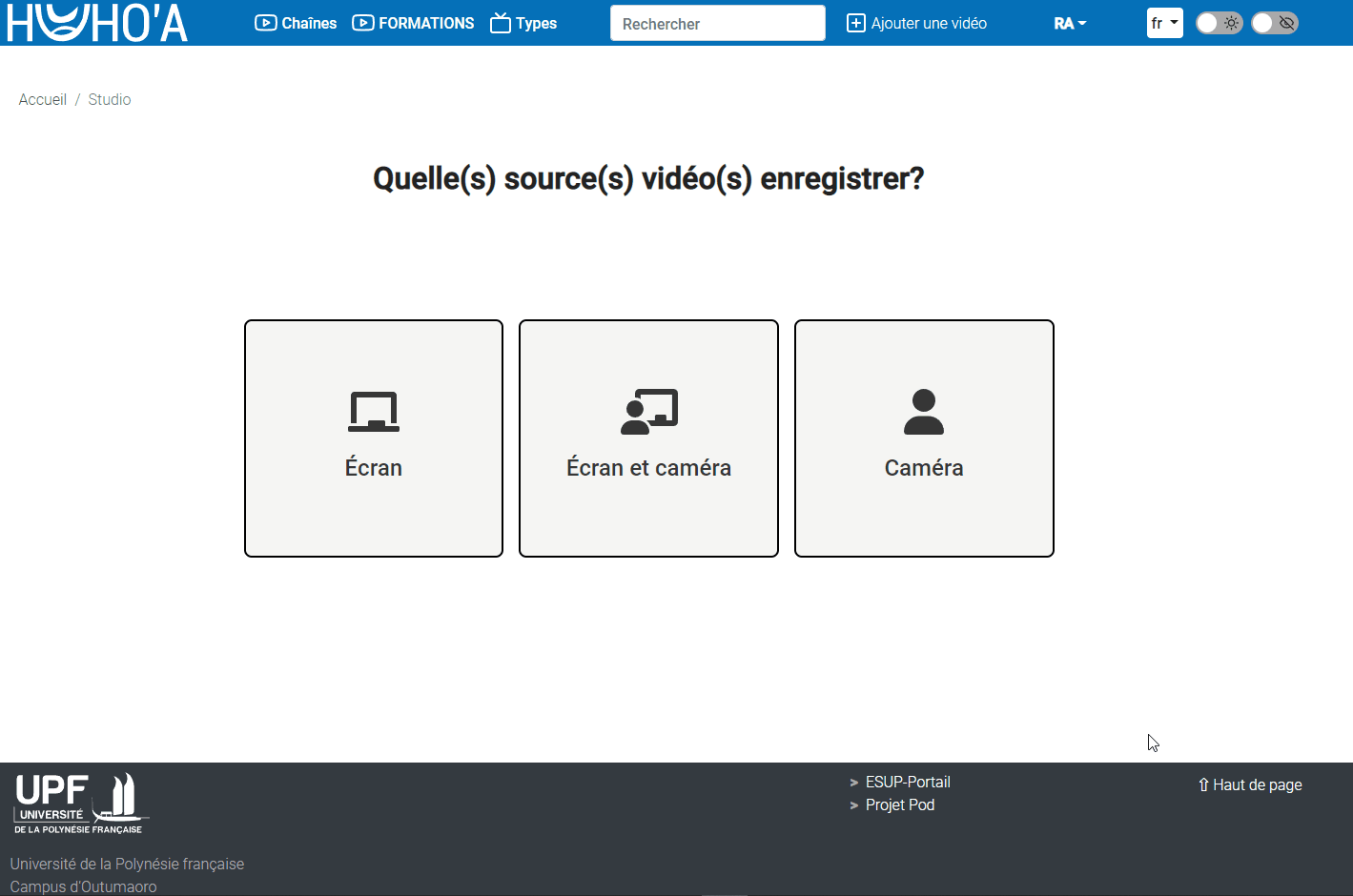Open the Projet Pod footer link
1353x896 pixels.
click(x=899, y=804)
